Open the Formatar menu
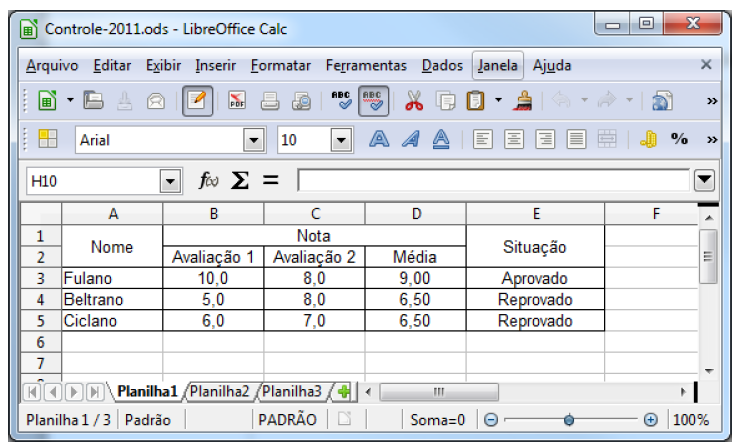Image resolution: width=740 pixels, height=447 pixels. (280, 66)
